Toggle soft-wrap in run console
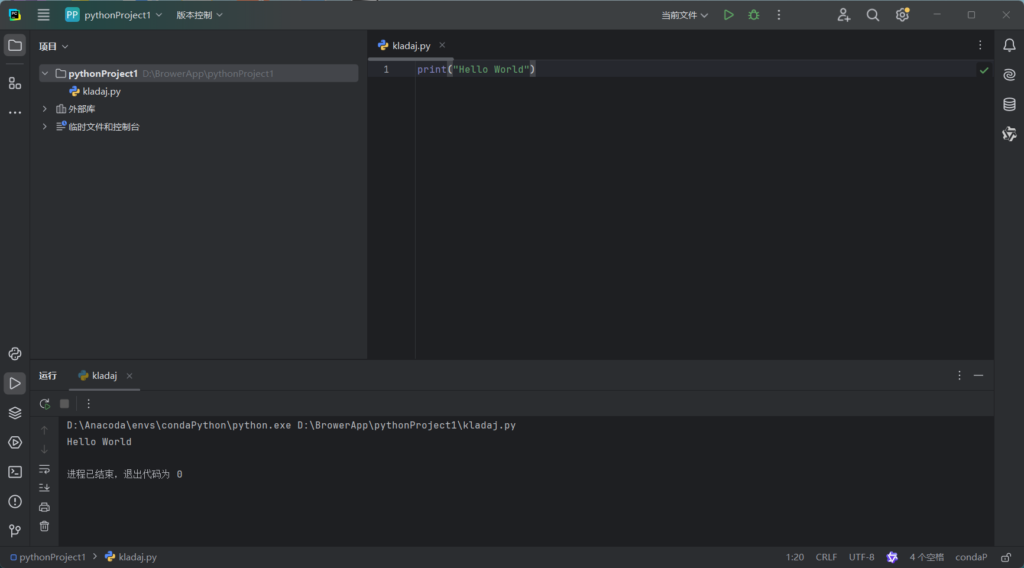 click(44, 469)
